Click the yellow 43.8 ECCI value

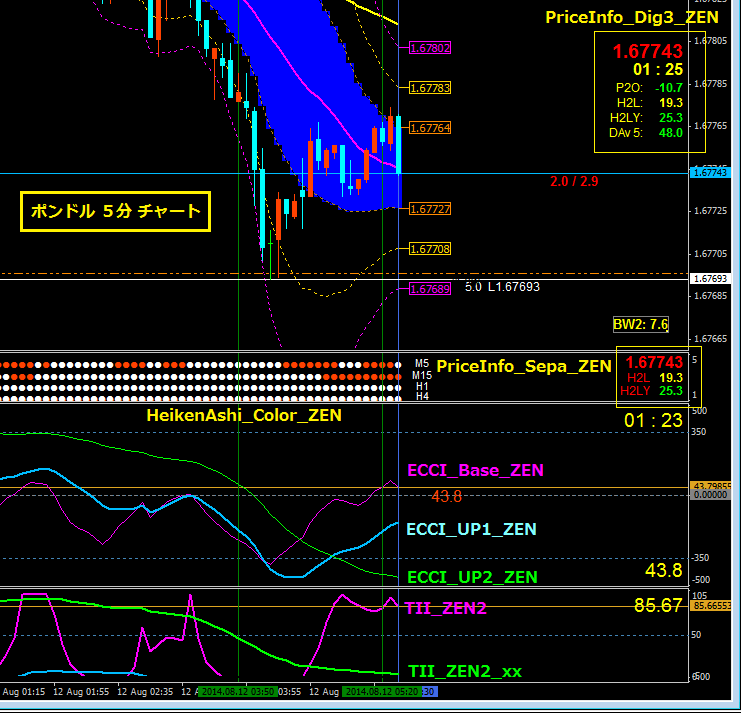(x=663, y=570)
